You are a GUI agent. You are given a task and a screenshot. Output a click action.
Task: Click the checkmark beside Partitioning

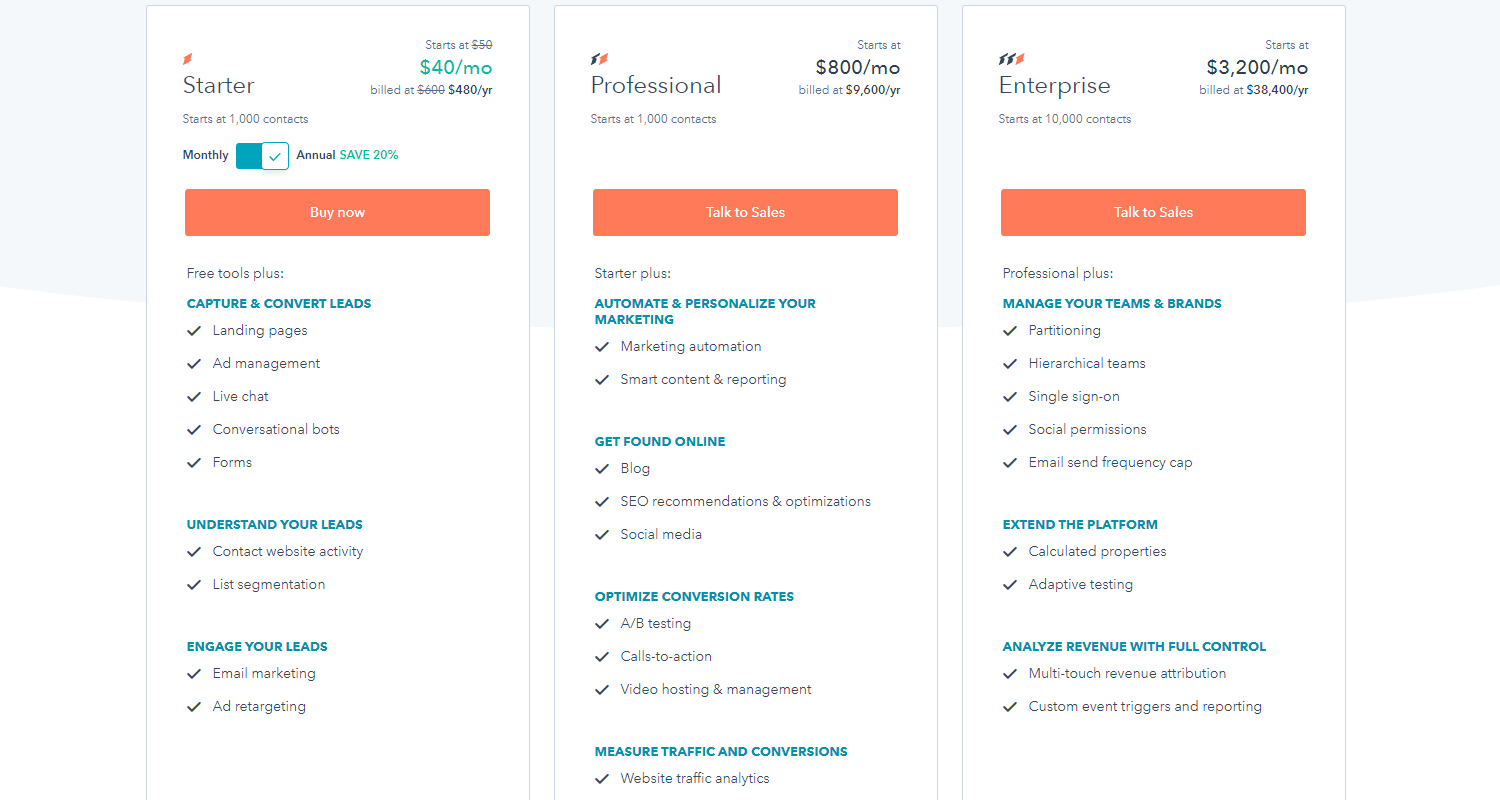click(1010, 331)
